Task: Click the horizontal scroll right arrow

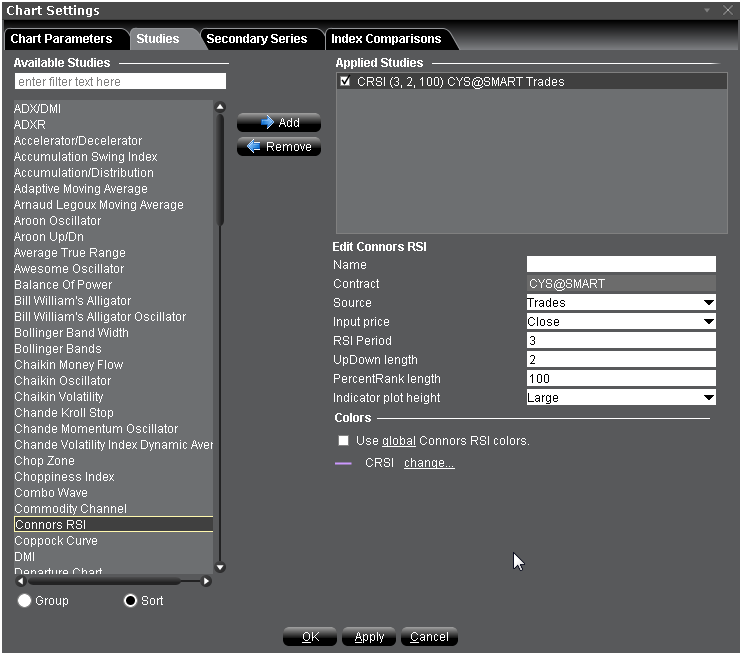Action: (207, 581)
